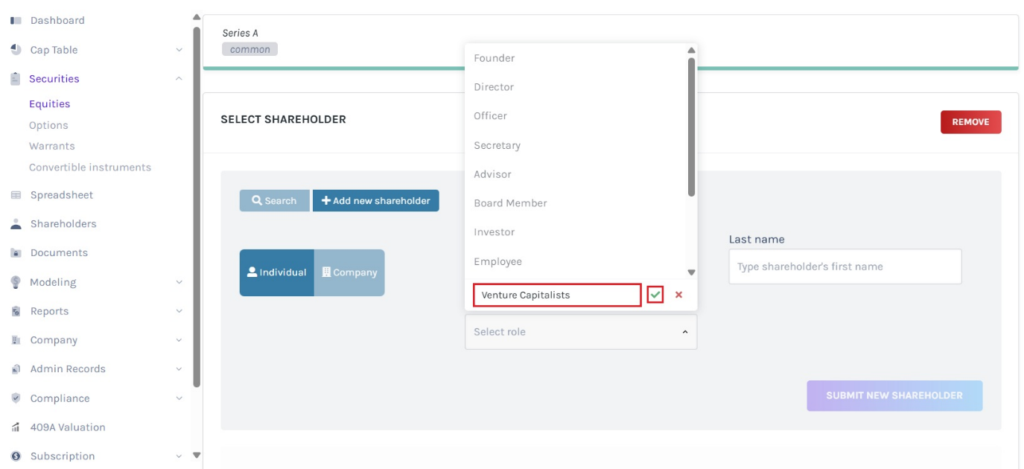This screenshot has width=1024, height=469.
Task: Cancel new role with red X
Action: point(679,295)
